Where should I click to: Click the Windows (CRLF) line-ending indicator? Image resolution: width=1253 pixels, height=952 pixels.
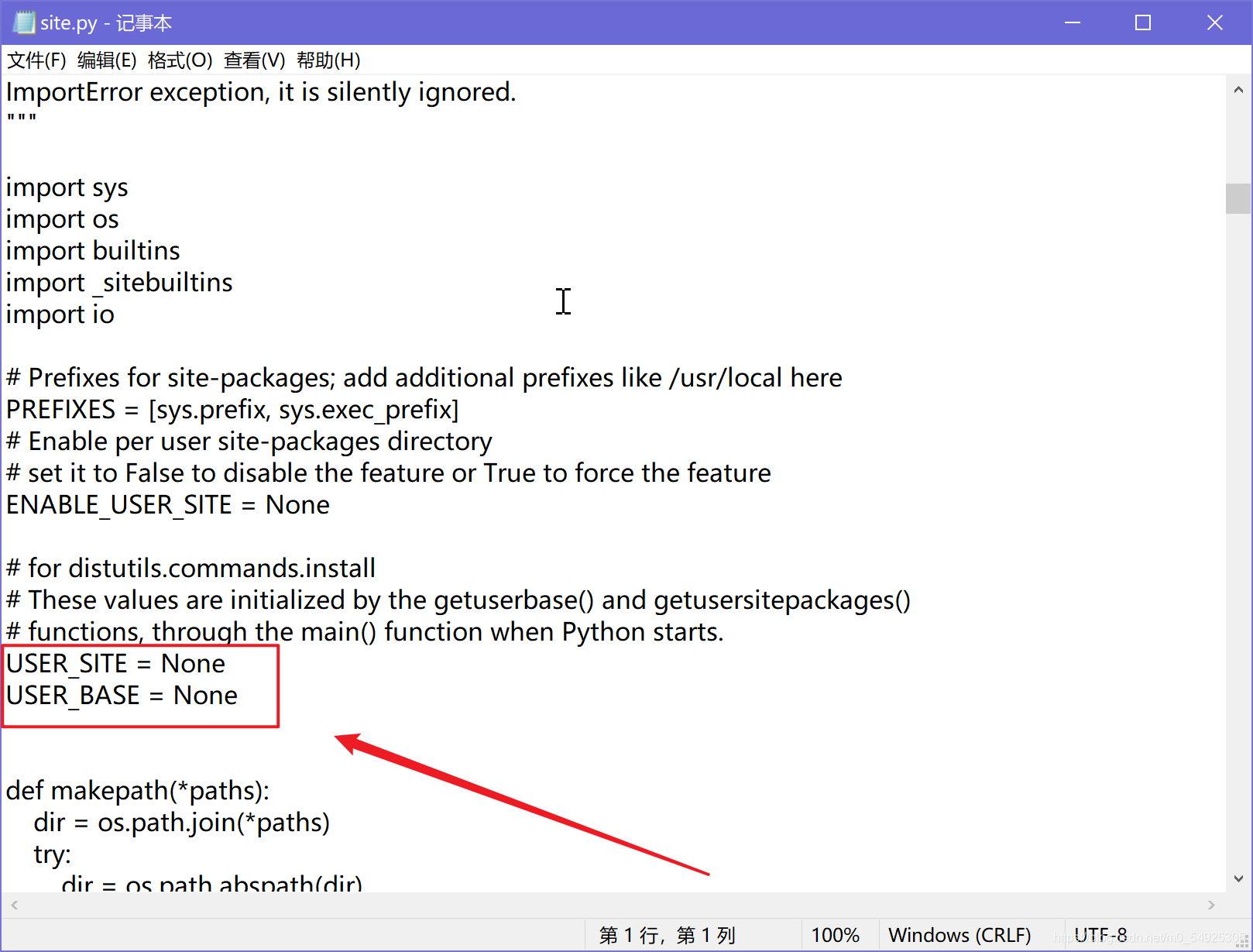(960, 934)
